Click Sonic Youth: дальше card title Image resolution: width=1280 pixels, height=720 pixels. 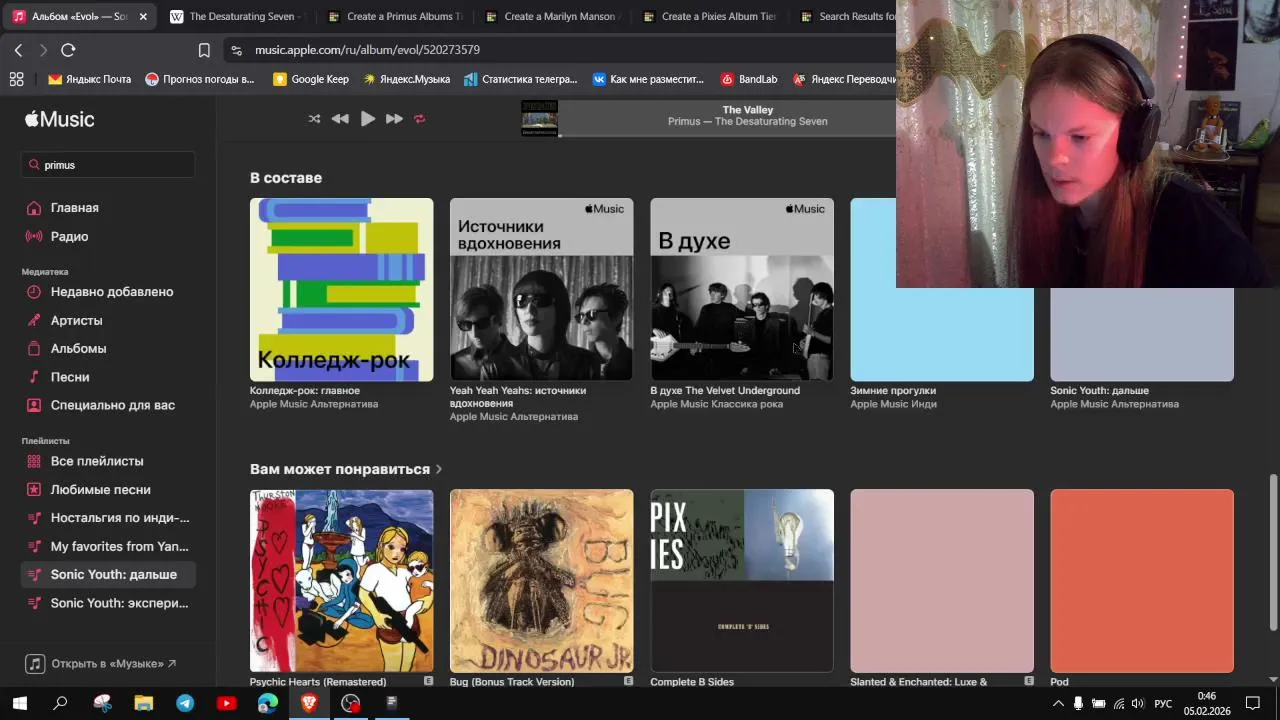click(1099, 391)
